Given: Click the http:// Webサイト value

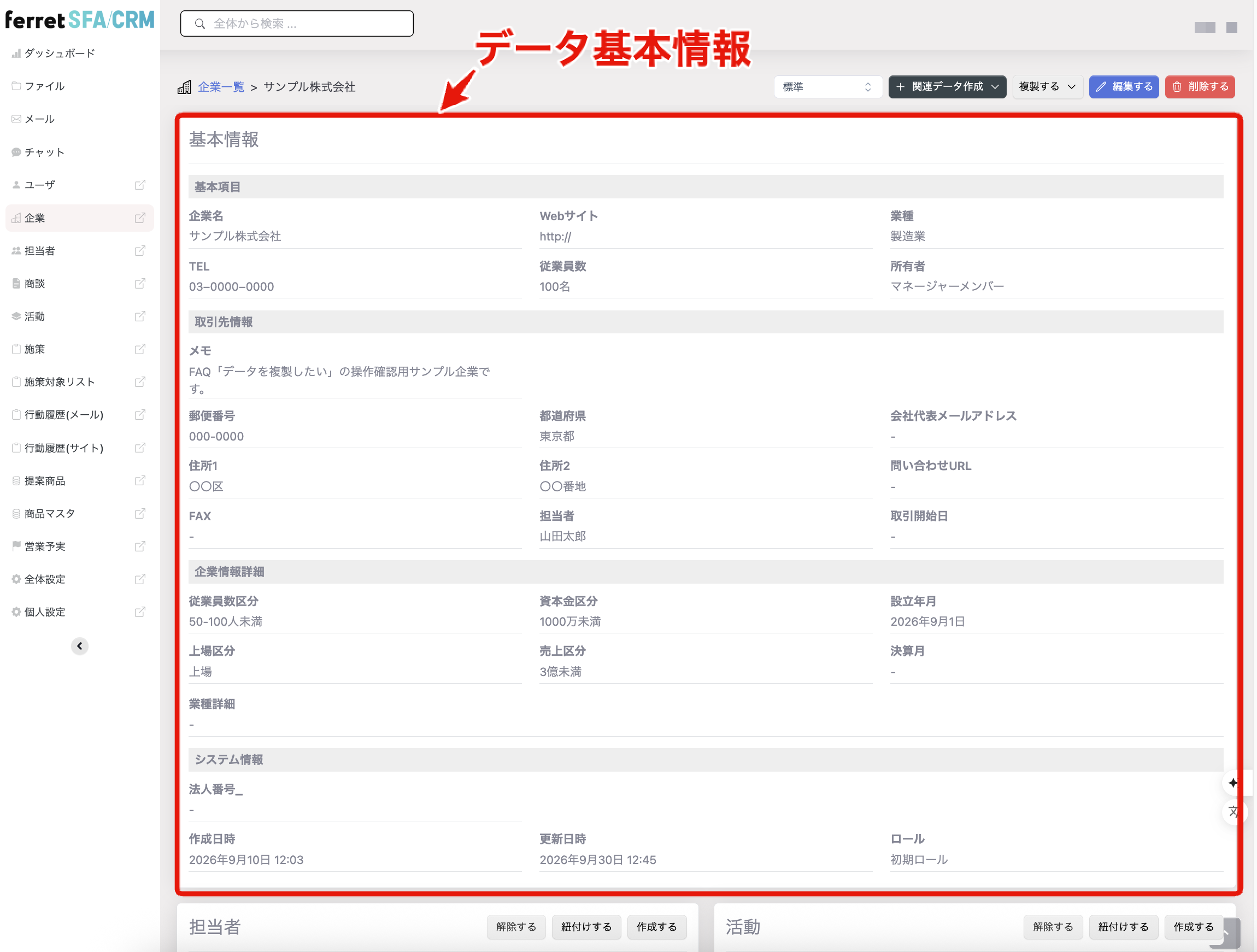Looking at the screenshot, I should [x=555, y=237].
